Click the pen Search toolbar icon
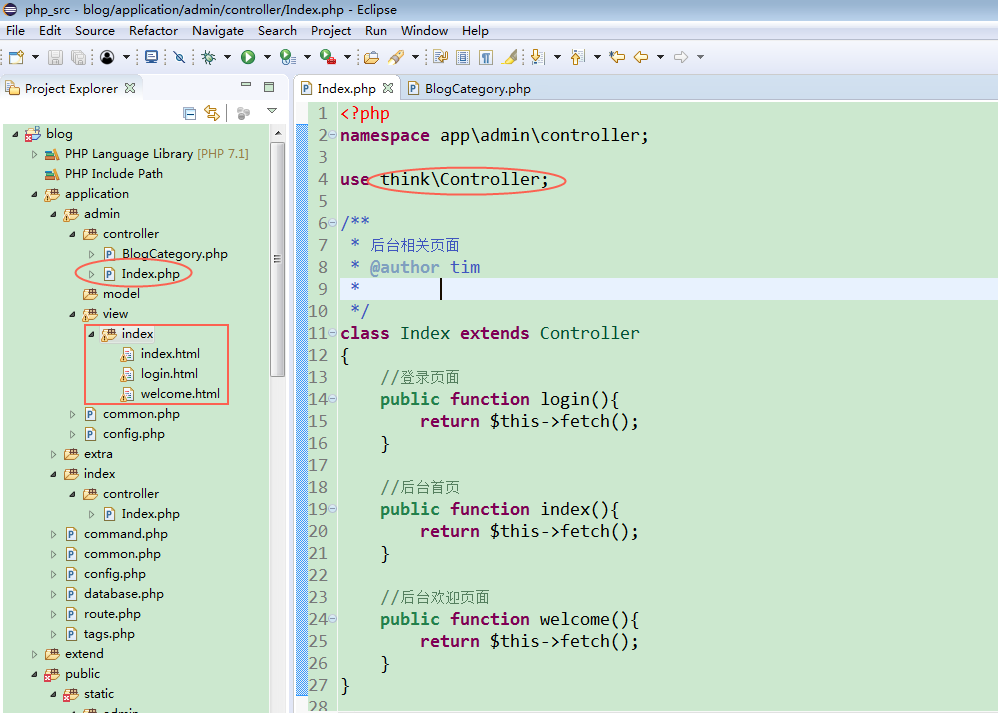This screenshot has height=713, width=998. [396, 57]
